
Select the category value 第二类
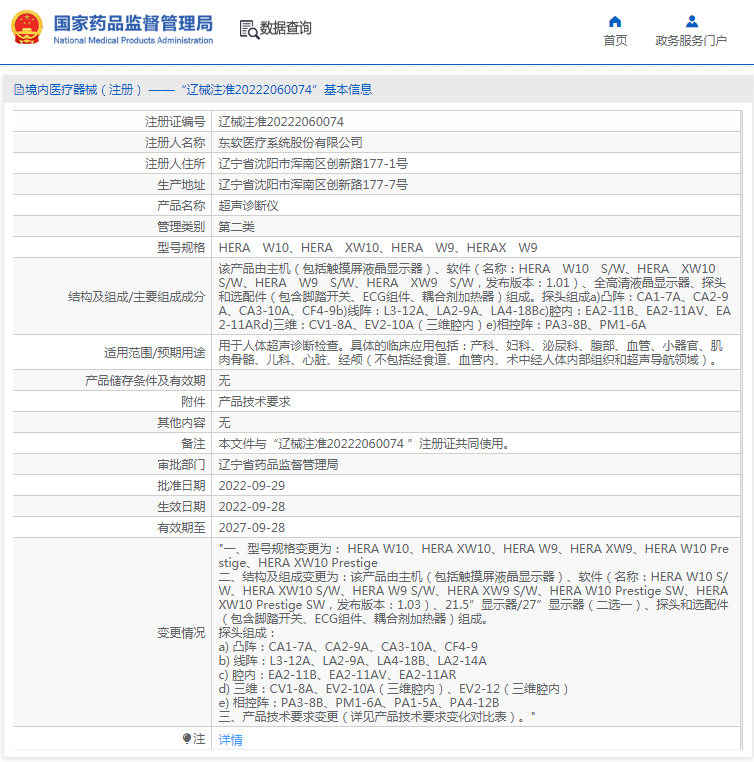[x=237, y=226]
